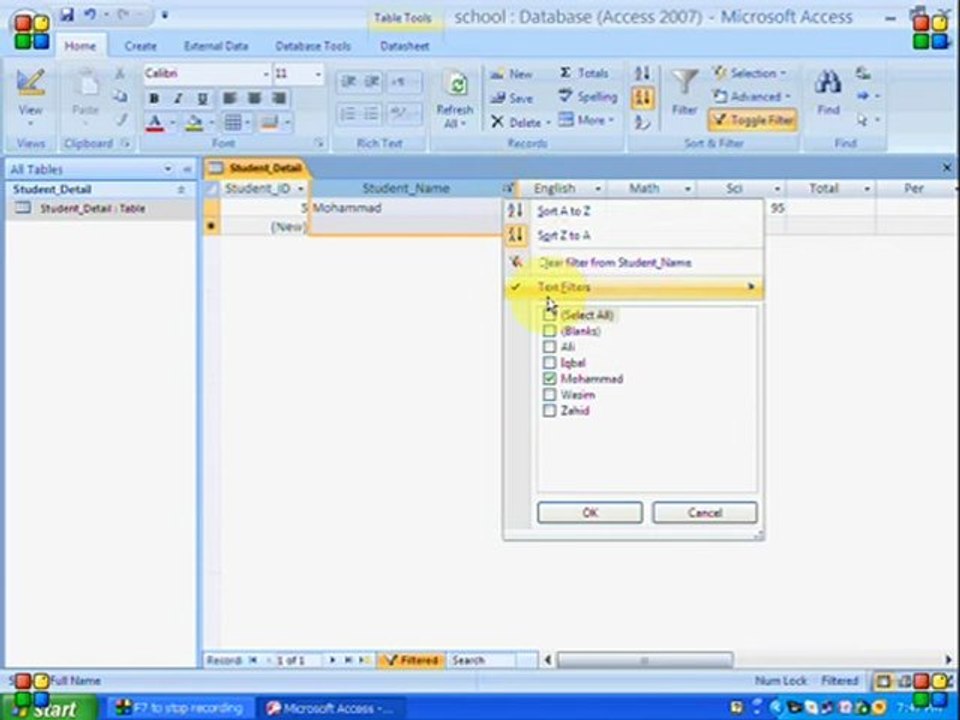Expand All Tables navigation dropdown
The image size is (960, 720).
[168, 169]
